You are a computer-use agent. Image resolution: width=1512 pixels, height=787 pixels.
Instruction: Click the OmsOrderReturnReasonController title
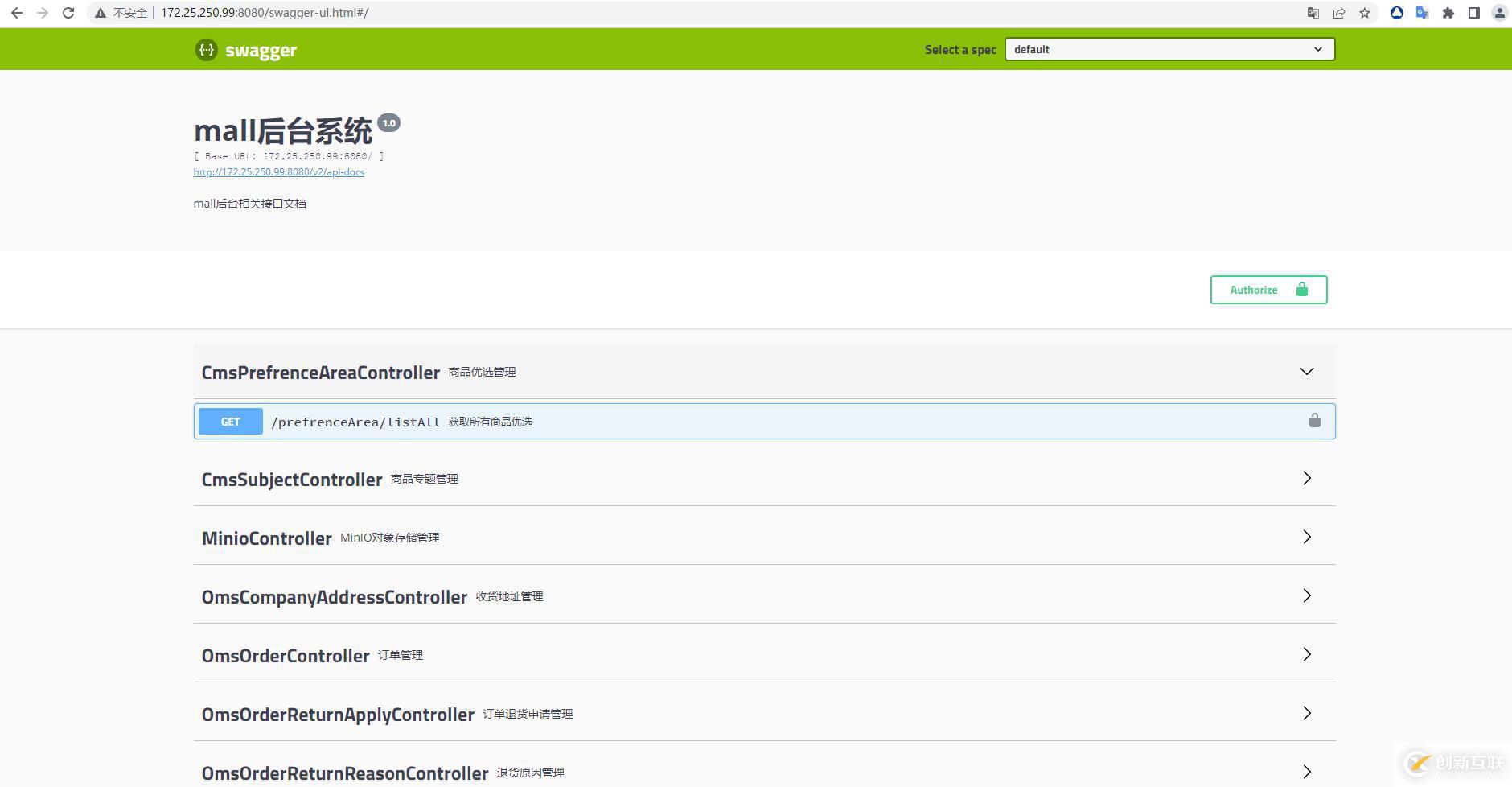(345, 773)
